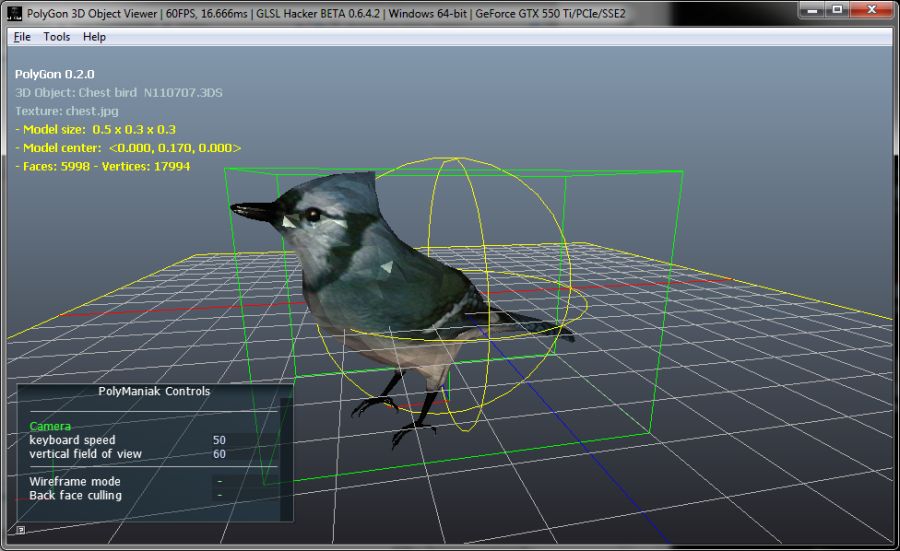The height and width of the screenshot is (551, 900).
Task: Click the keyboard speed value 50
Action: (219, 440)
